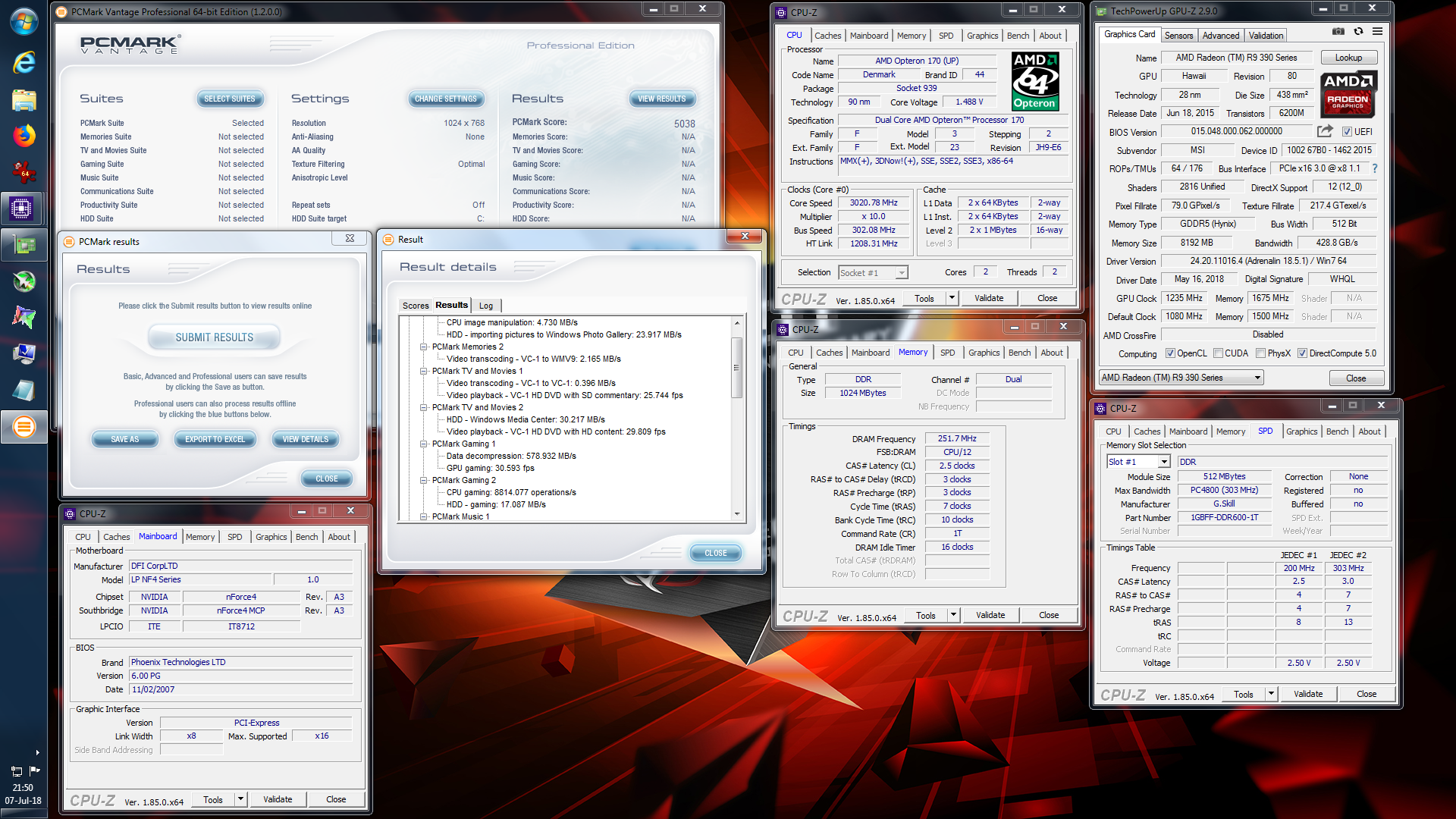This screenshot has width=1456, height=819.
Task: Click the results list scrollbar thumb
Action: pyautogui.click(x=736, y=367)
